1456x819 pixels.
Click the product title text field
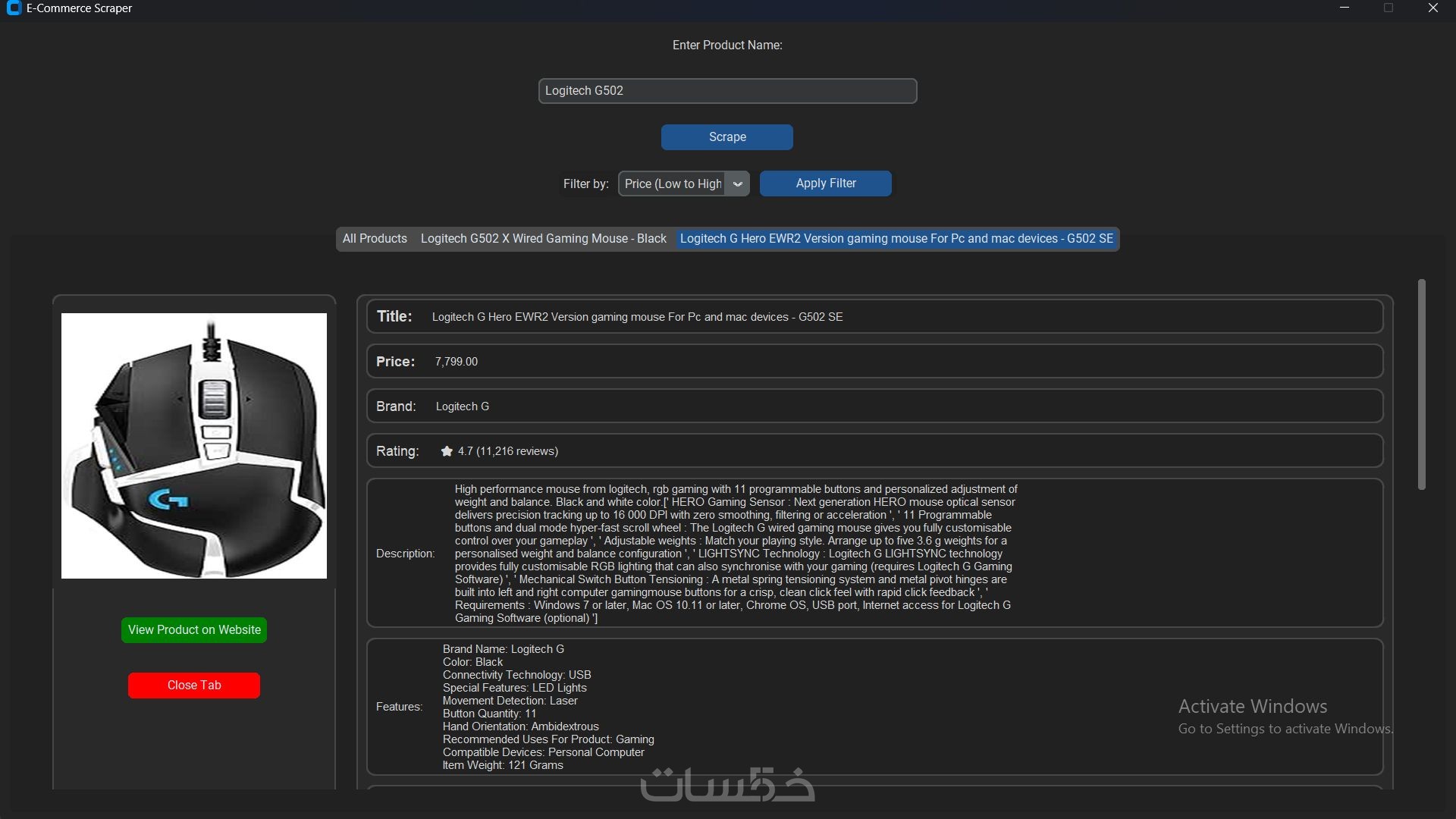click(x=637, y=317)
